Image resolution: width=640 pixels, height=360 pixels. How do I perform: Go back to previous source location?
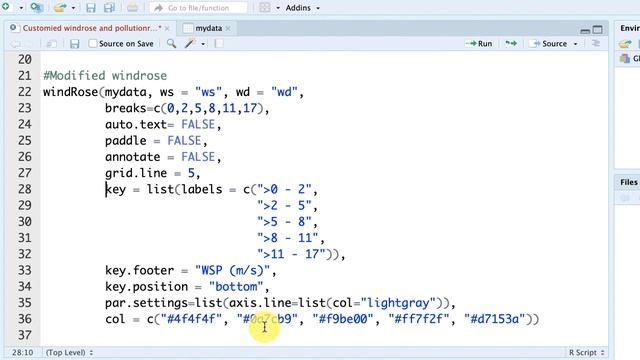click(x=16, y=44)
